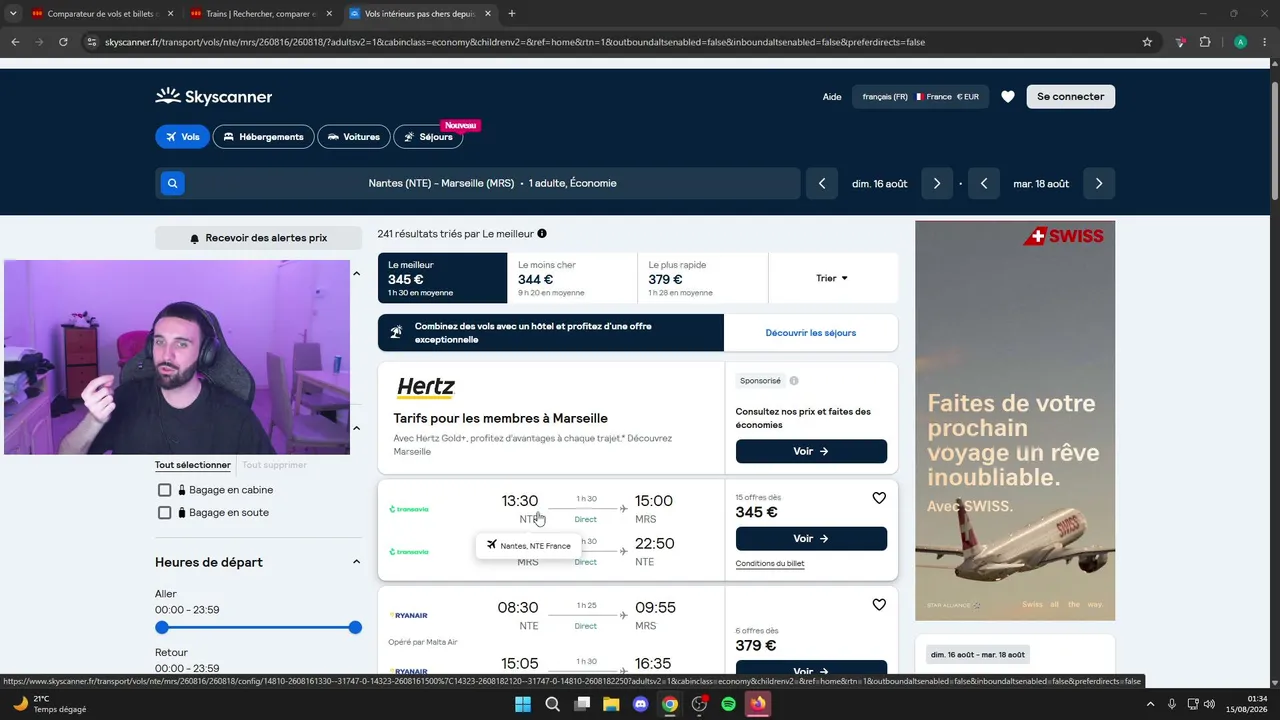Collapse the Heures de départ section
This screenshot has height=720, width=1280.
pos(356,562)
